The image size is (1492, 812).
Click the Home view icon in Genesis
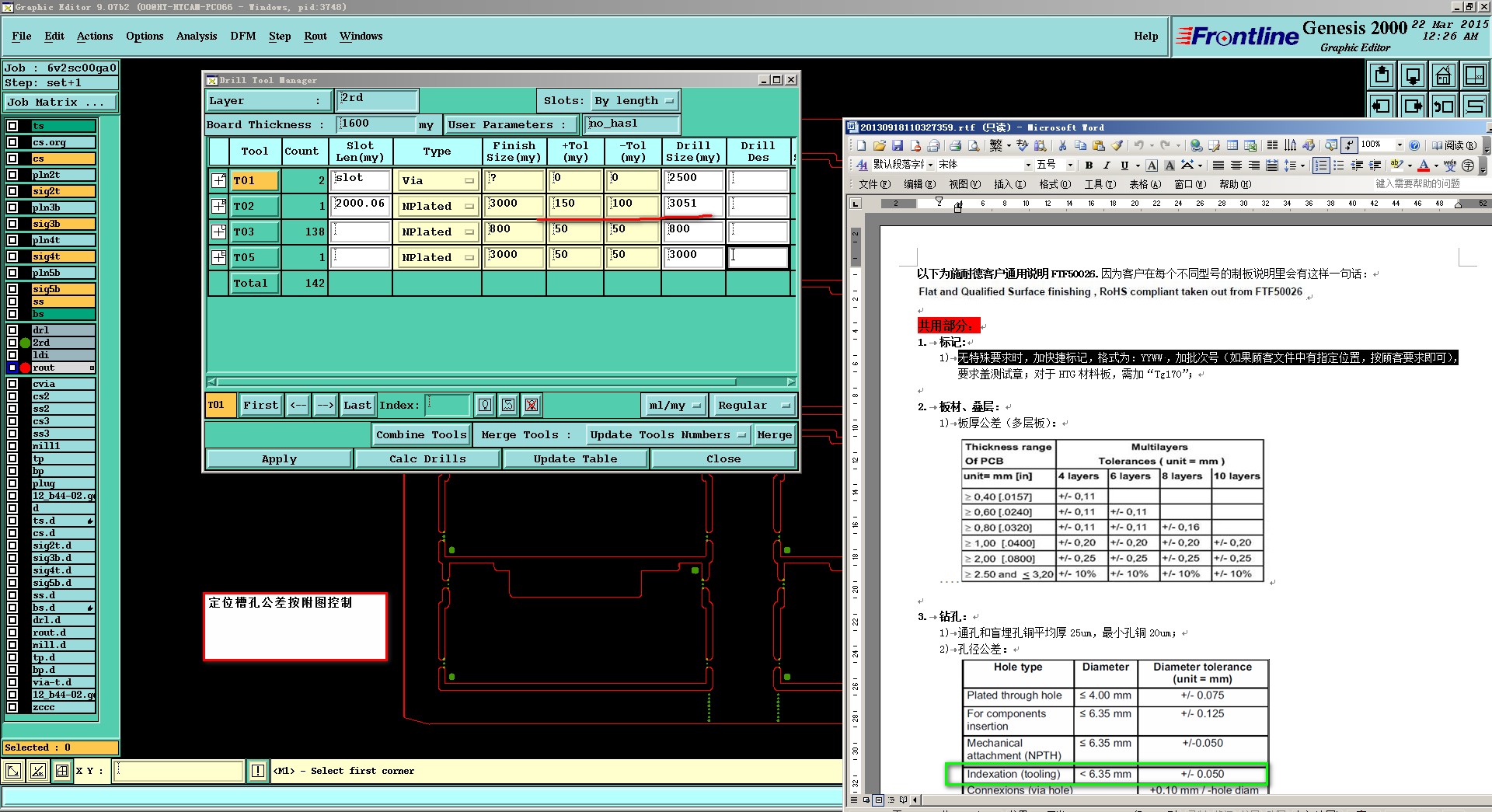[x=1443, y=76]
